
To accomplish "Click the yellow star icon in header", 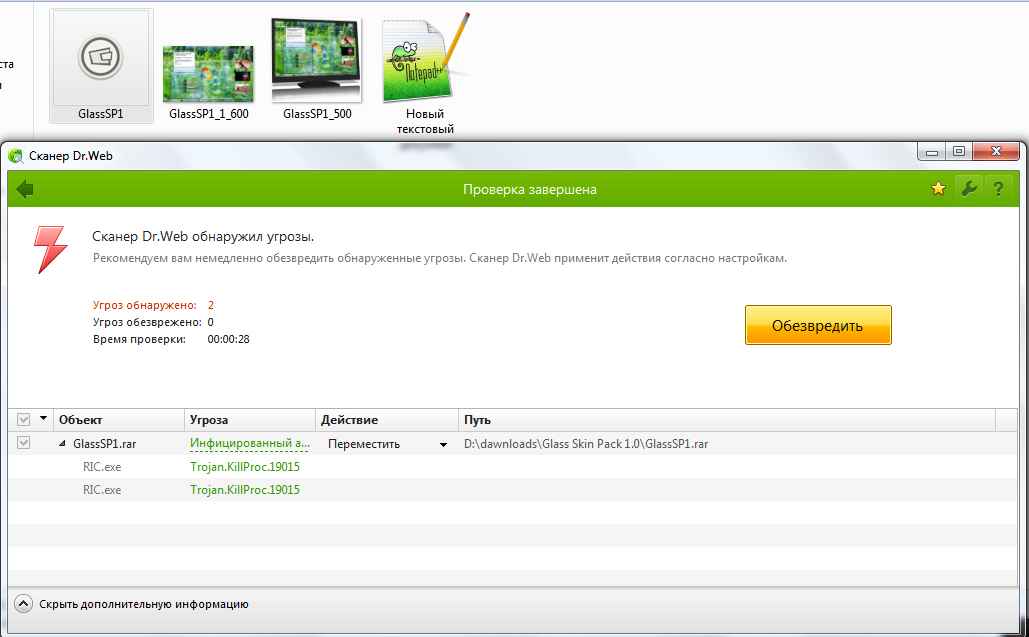I will (x=938, y=189).
